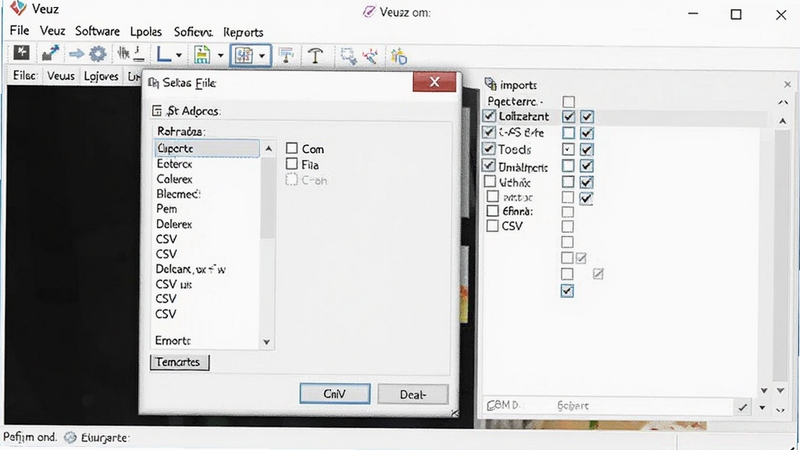Close the imports panel

(787, 84)
